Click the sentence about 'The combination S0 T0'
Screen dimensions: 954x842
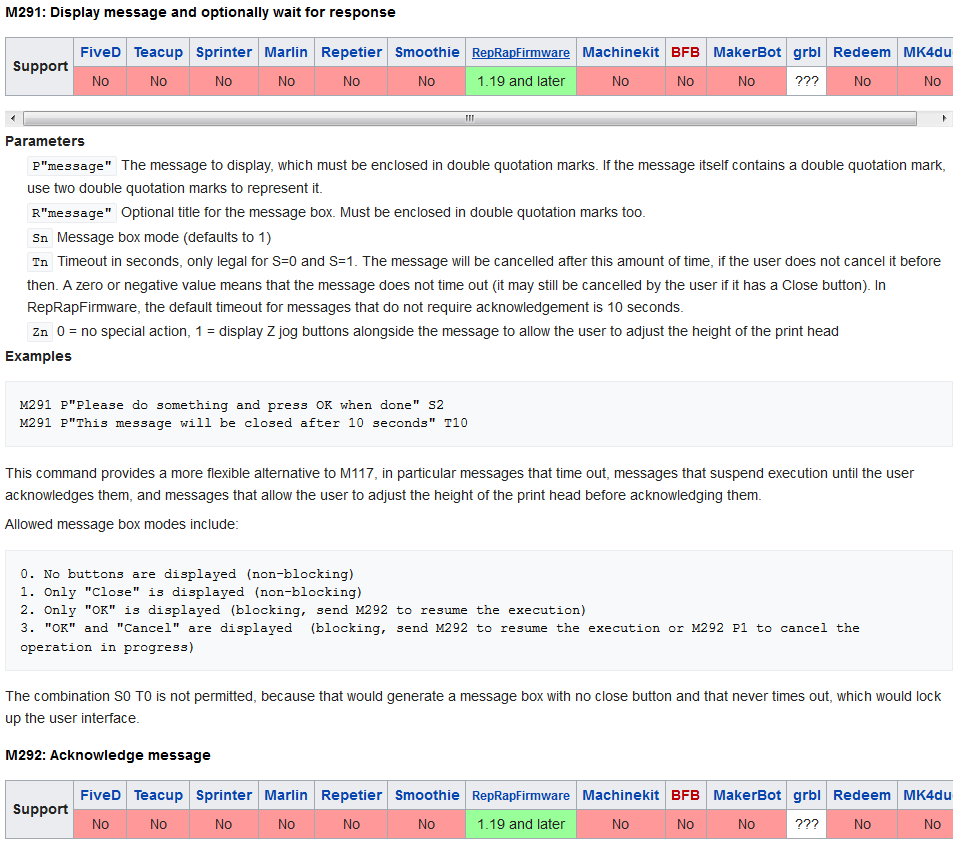pos(473,707)
